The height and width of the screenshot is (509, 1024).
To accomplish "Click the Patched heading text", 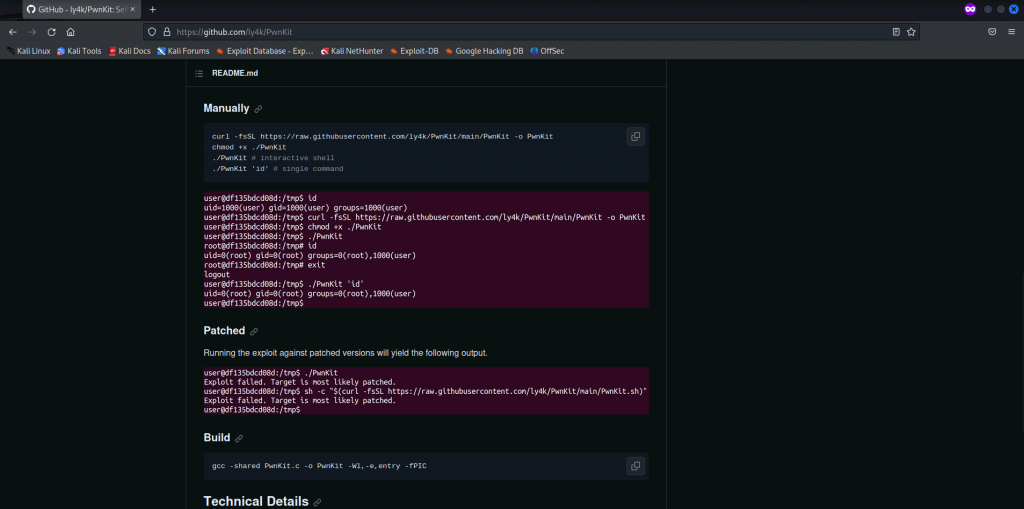I will (225, 331).
